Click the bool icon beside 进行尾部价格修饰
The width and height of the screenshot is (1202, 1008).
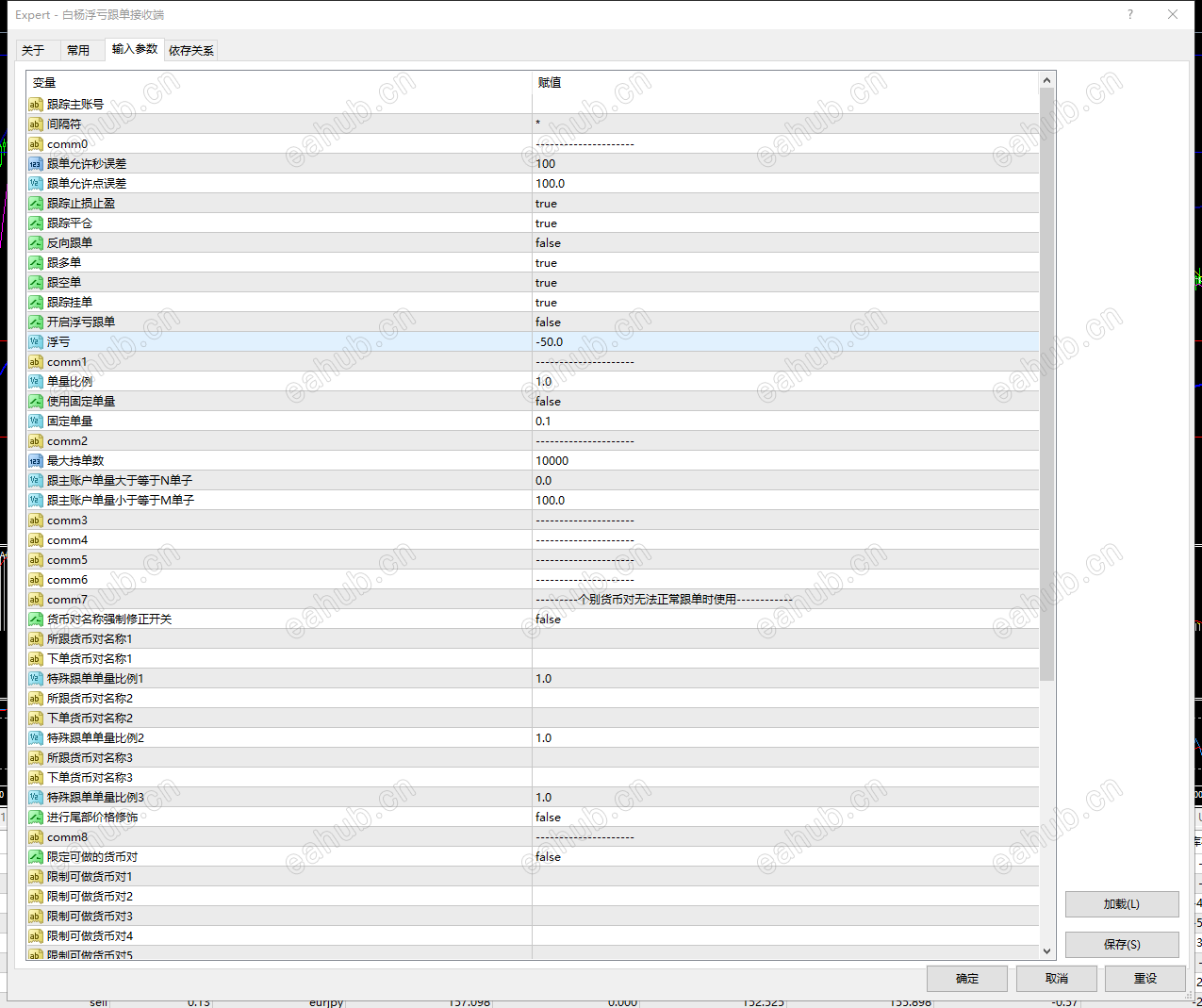pos(36,818)
